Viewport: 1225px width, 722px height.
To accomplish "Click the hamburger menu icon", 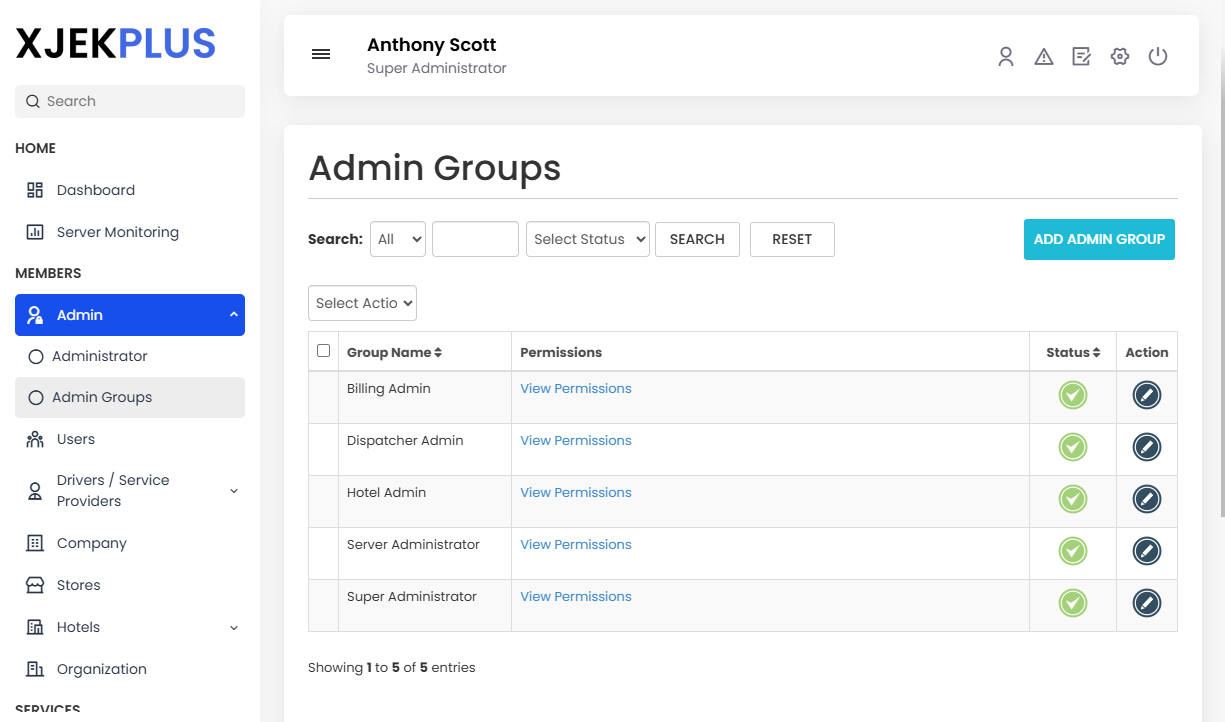I will [320, 54].
